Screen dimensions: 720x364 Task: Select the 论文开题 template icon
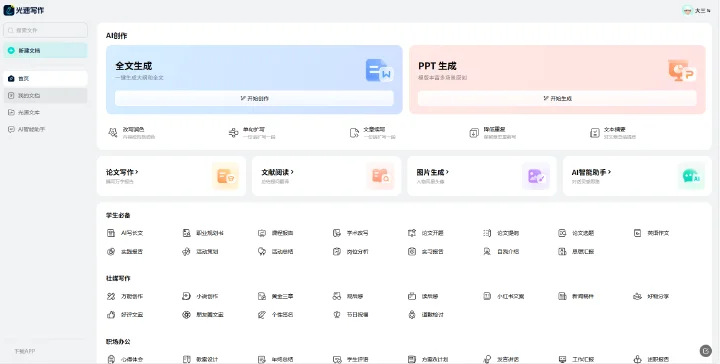pyautogui.click(x=412, y=233)
